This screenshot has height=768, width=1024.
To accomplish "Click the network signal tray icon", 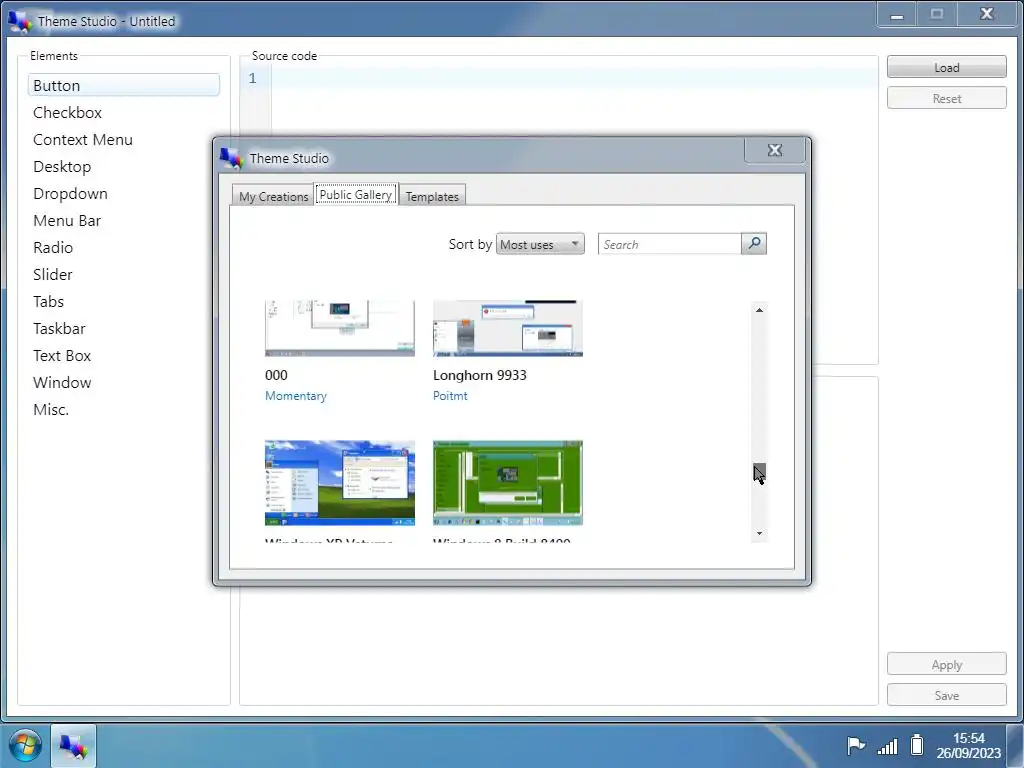I will click(888, 745).
